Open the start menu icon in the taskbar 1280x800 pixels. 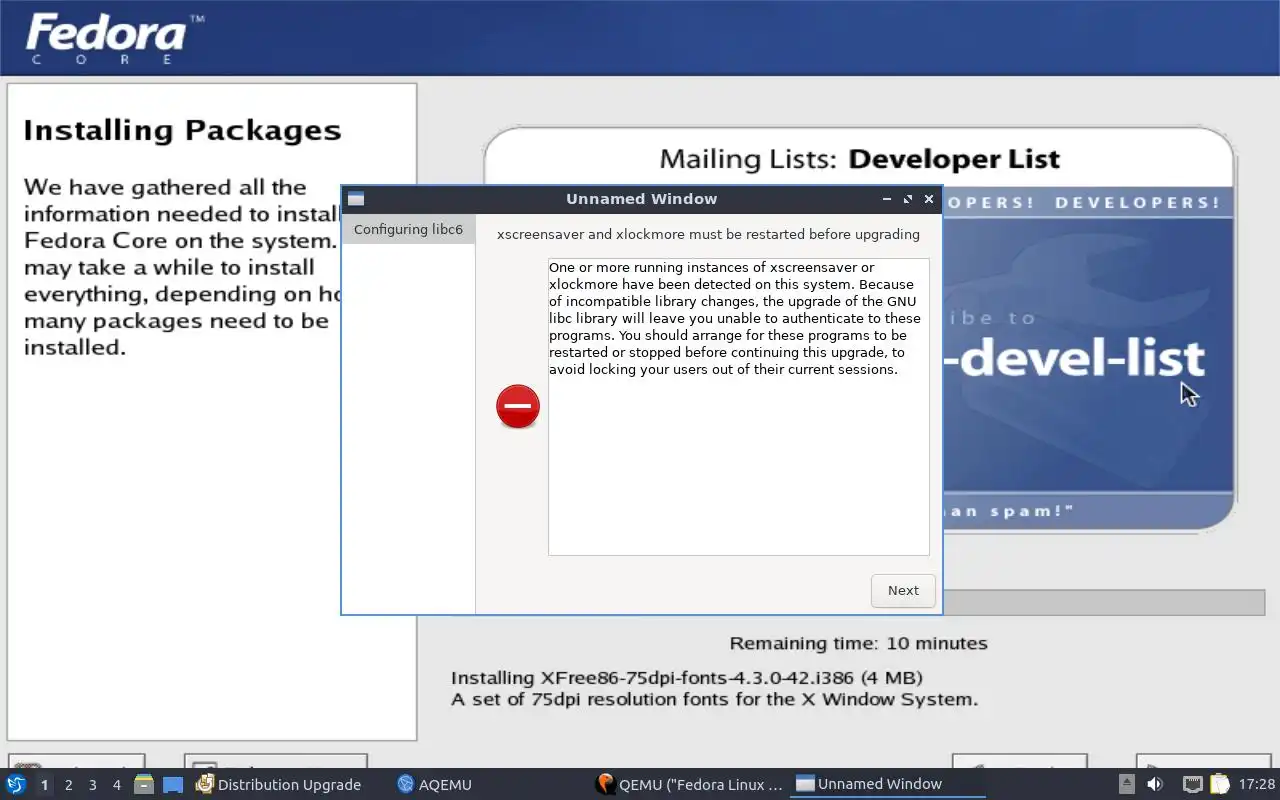click(16, 784)
